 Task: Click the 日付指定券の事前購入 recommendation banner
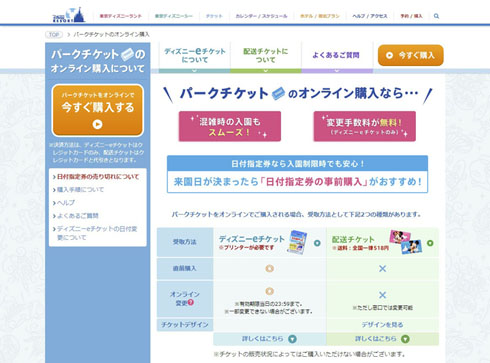pos(297,174)
